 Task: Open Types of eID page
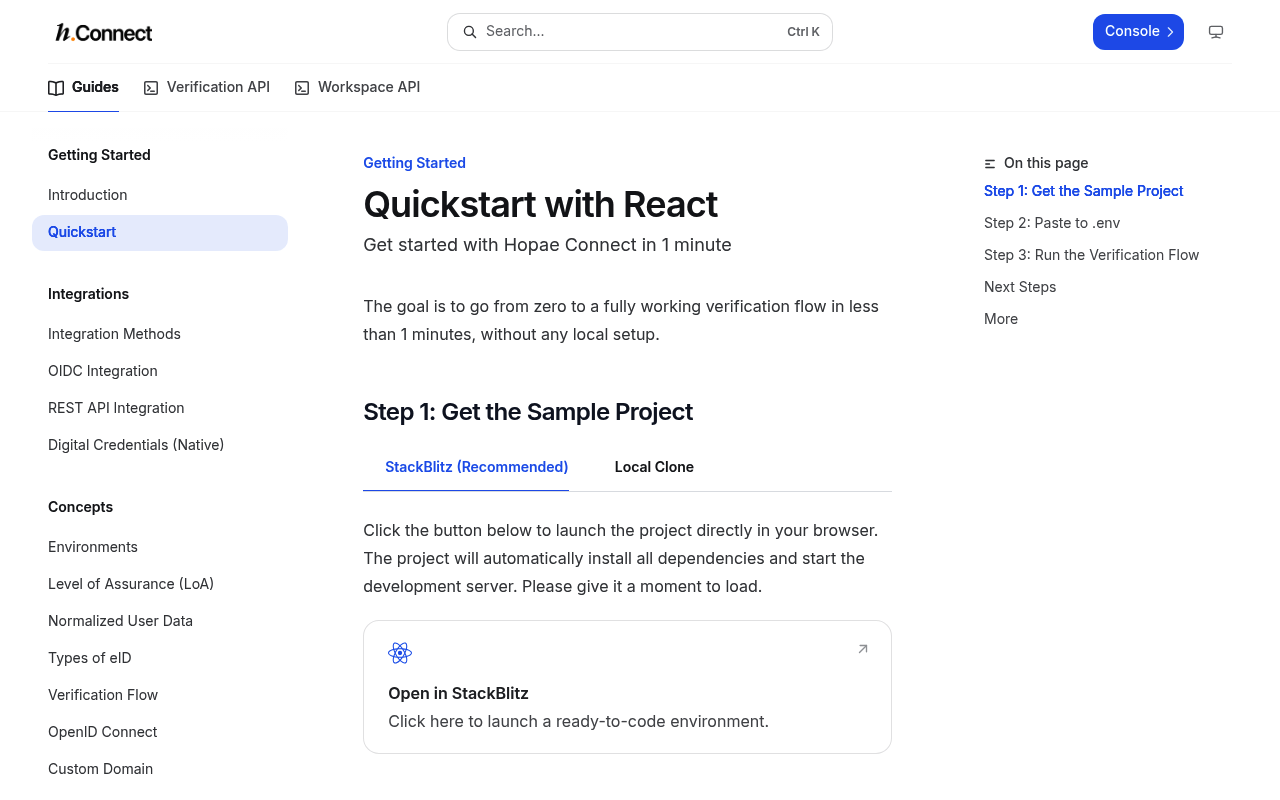160,658
